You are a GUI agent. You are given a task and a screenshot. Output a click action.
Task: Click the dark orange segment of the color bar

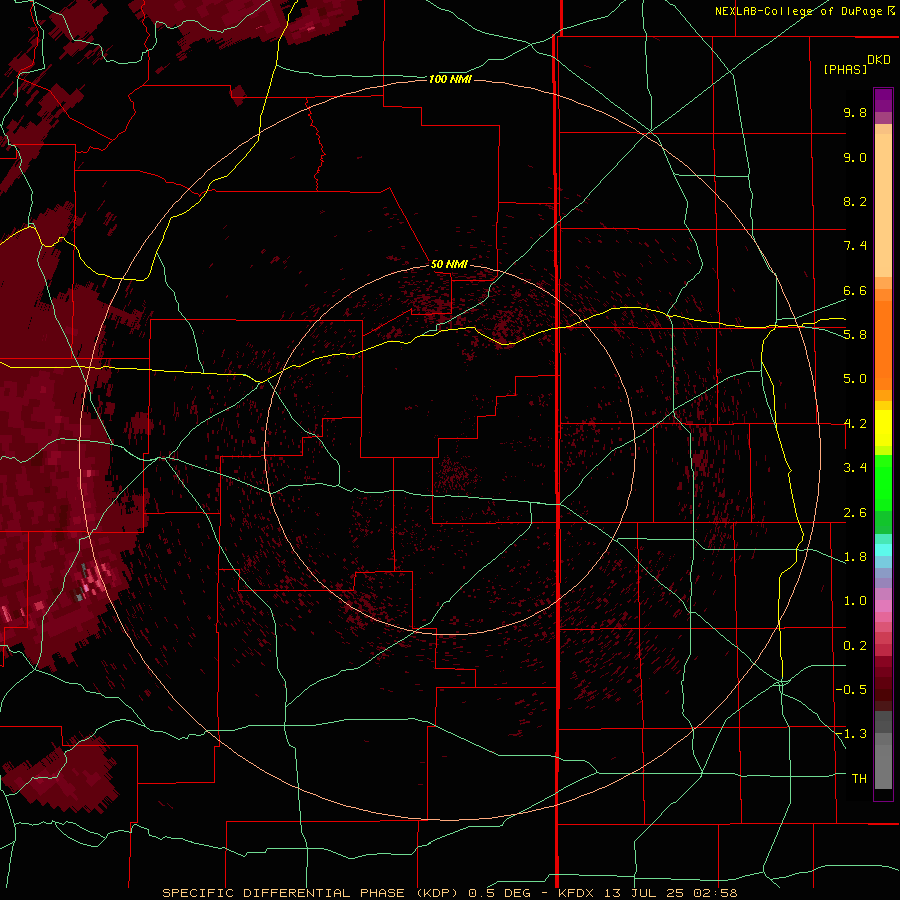tap(883, 344)
